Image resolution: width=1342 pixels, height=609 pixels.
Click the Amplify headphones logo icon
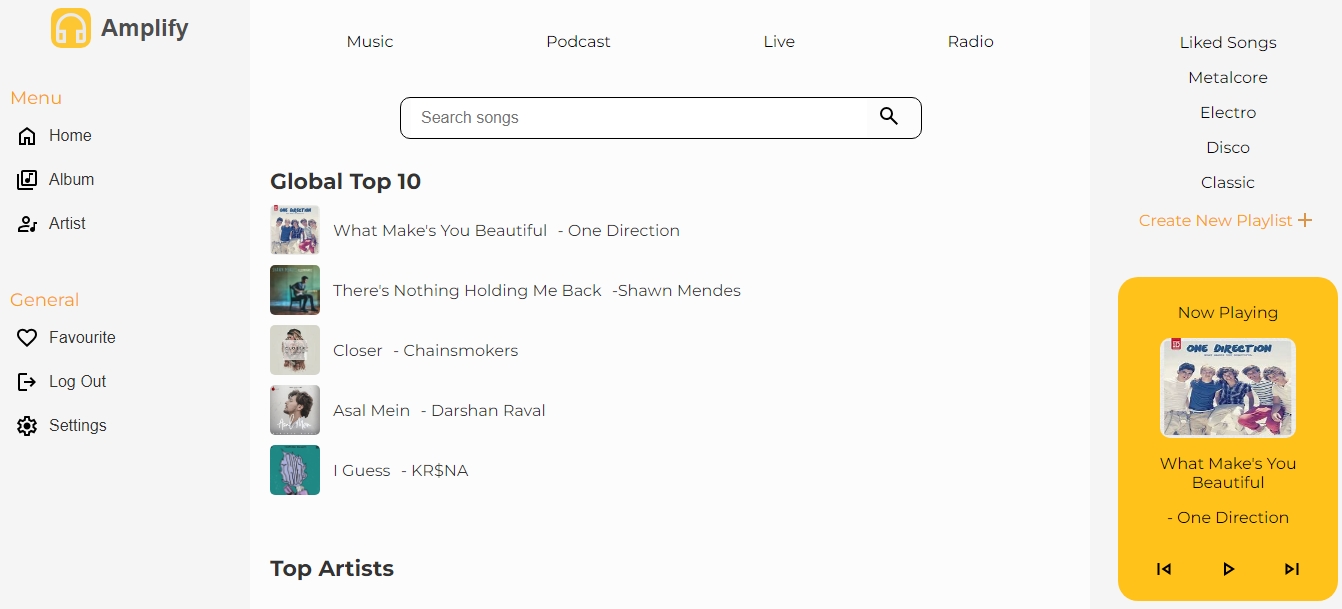tap(71, 28)
